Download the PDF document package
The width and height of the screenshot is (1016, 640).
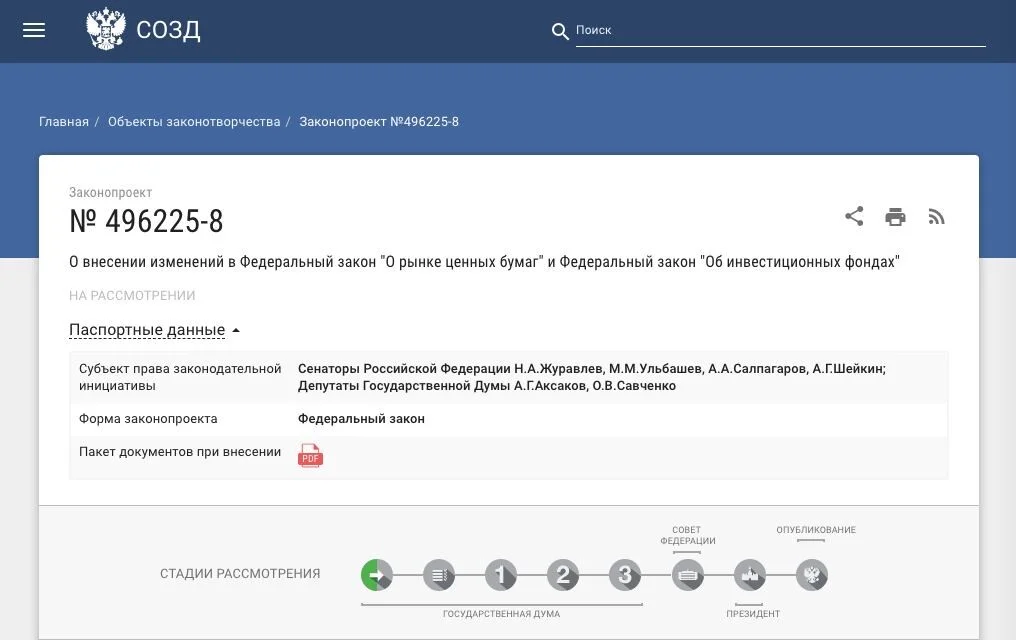tap(310, 455)
